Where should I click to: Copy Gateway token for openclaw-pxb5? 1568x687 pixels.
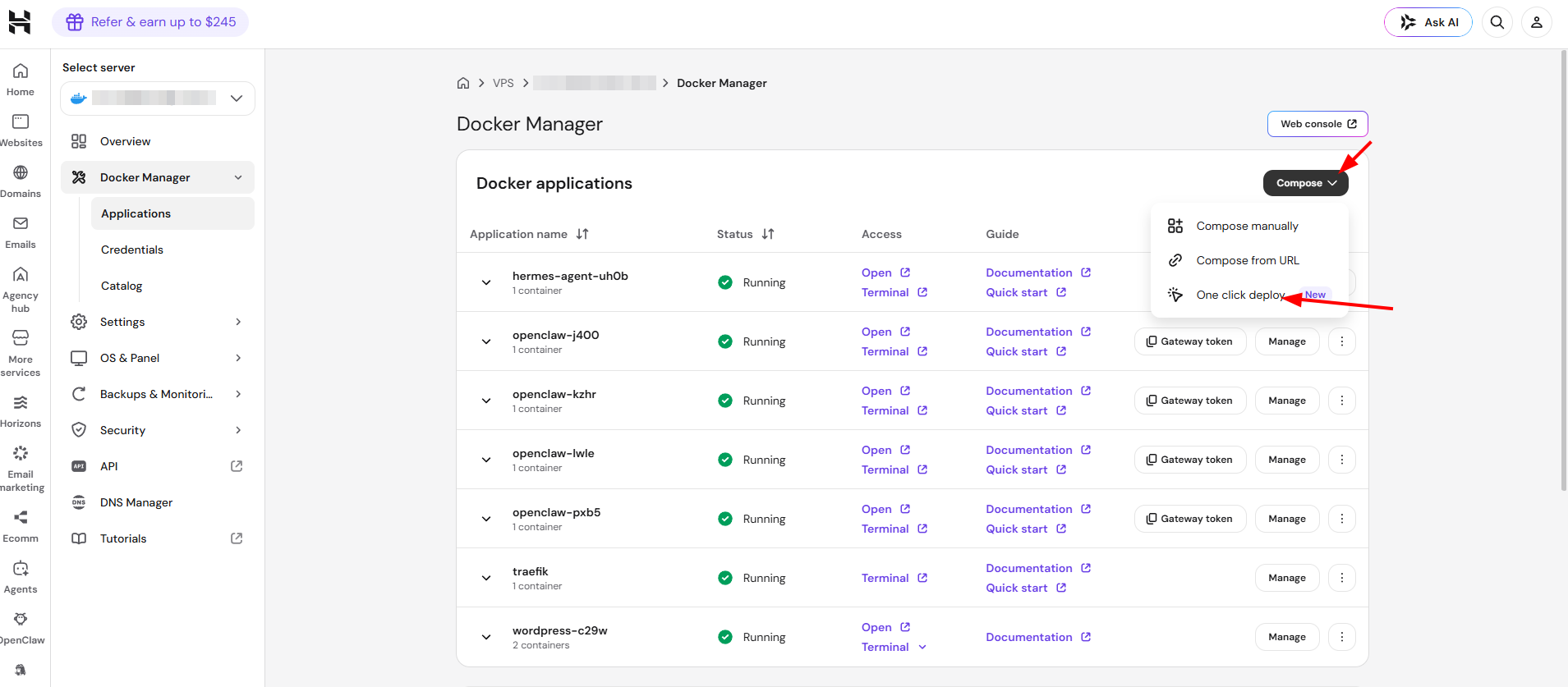1190,519
